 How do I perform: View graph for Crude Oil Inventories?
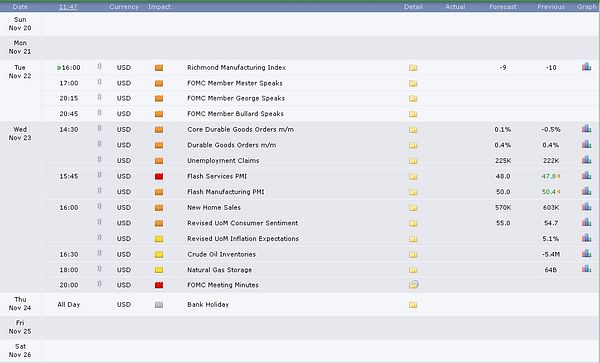586,254
